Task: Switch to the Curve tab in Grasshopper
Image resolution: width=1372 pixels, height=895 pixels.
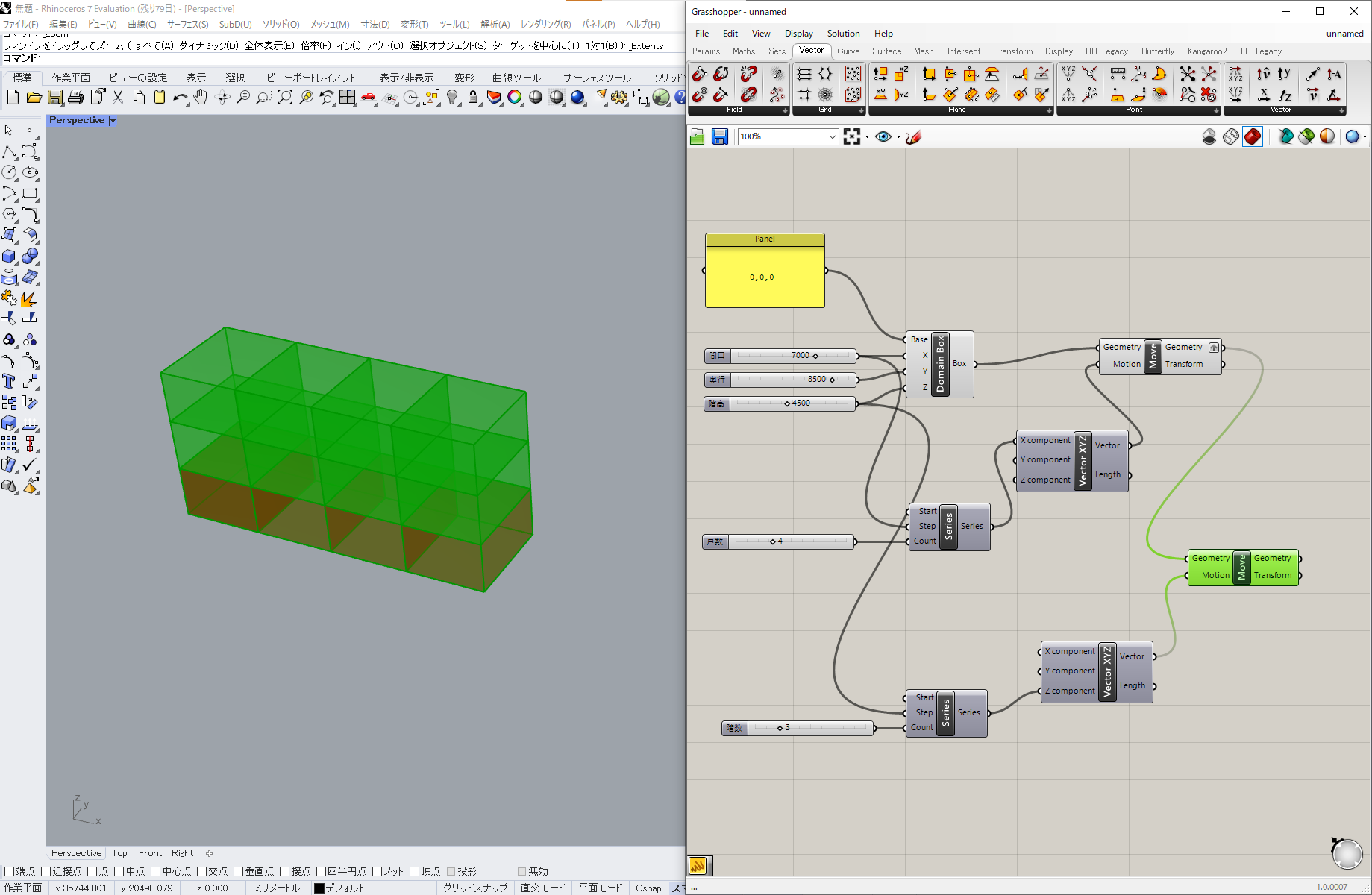Action: (848, 51)
